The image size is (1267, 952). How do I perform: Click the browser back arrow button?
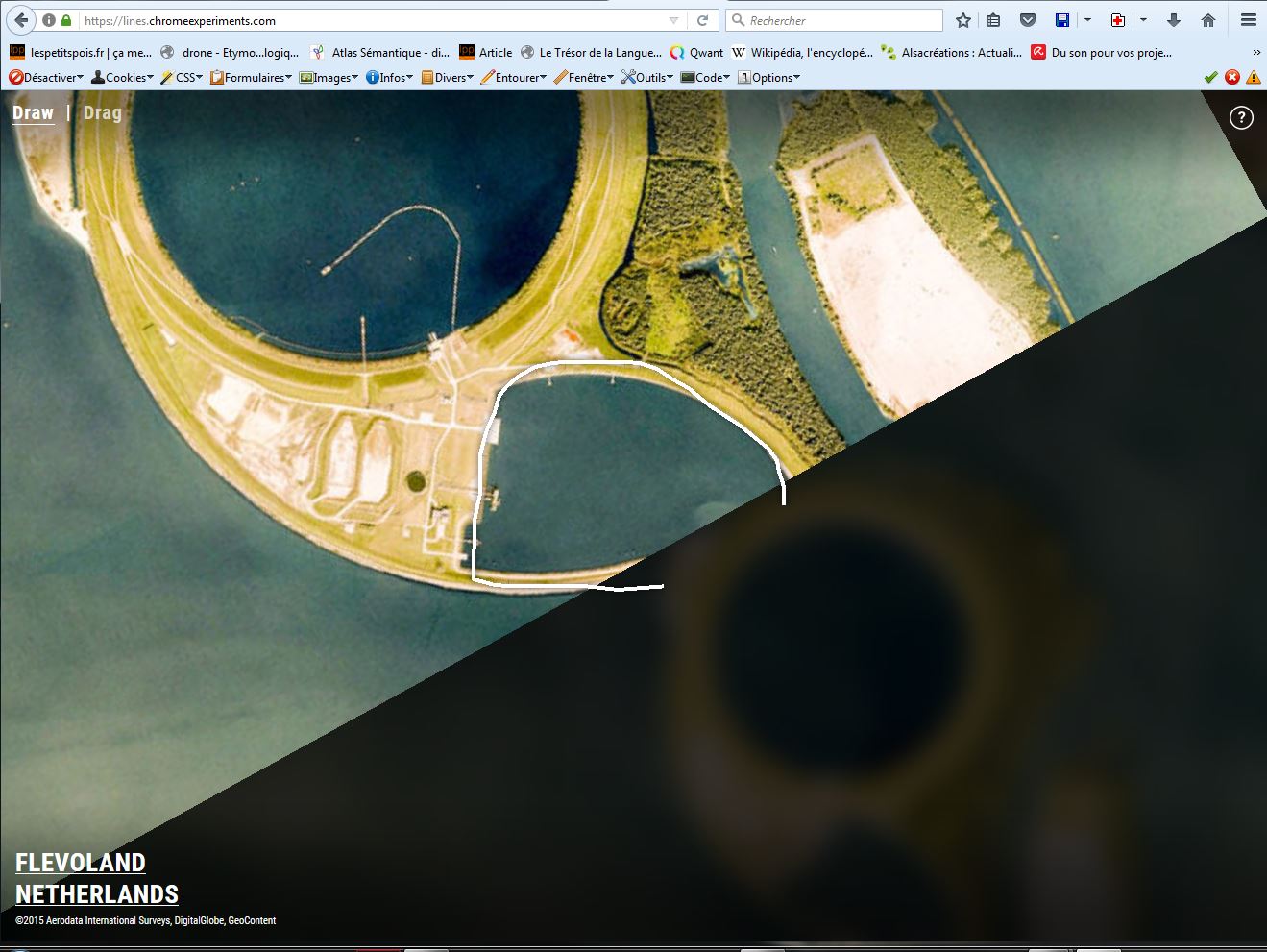tap(21, 20)
